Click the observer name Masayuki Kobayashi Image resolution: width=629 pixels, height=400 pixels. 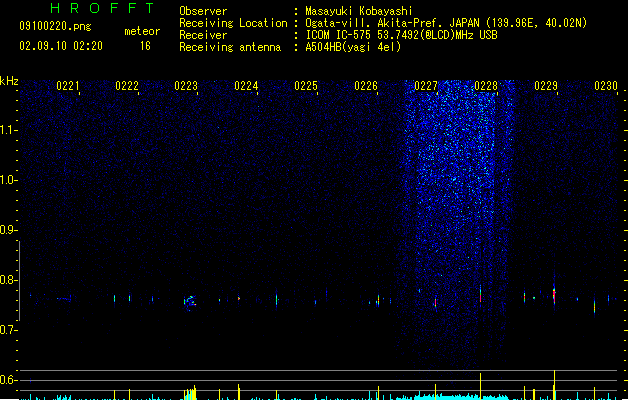point(359,11)
